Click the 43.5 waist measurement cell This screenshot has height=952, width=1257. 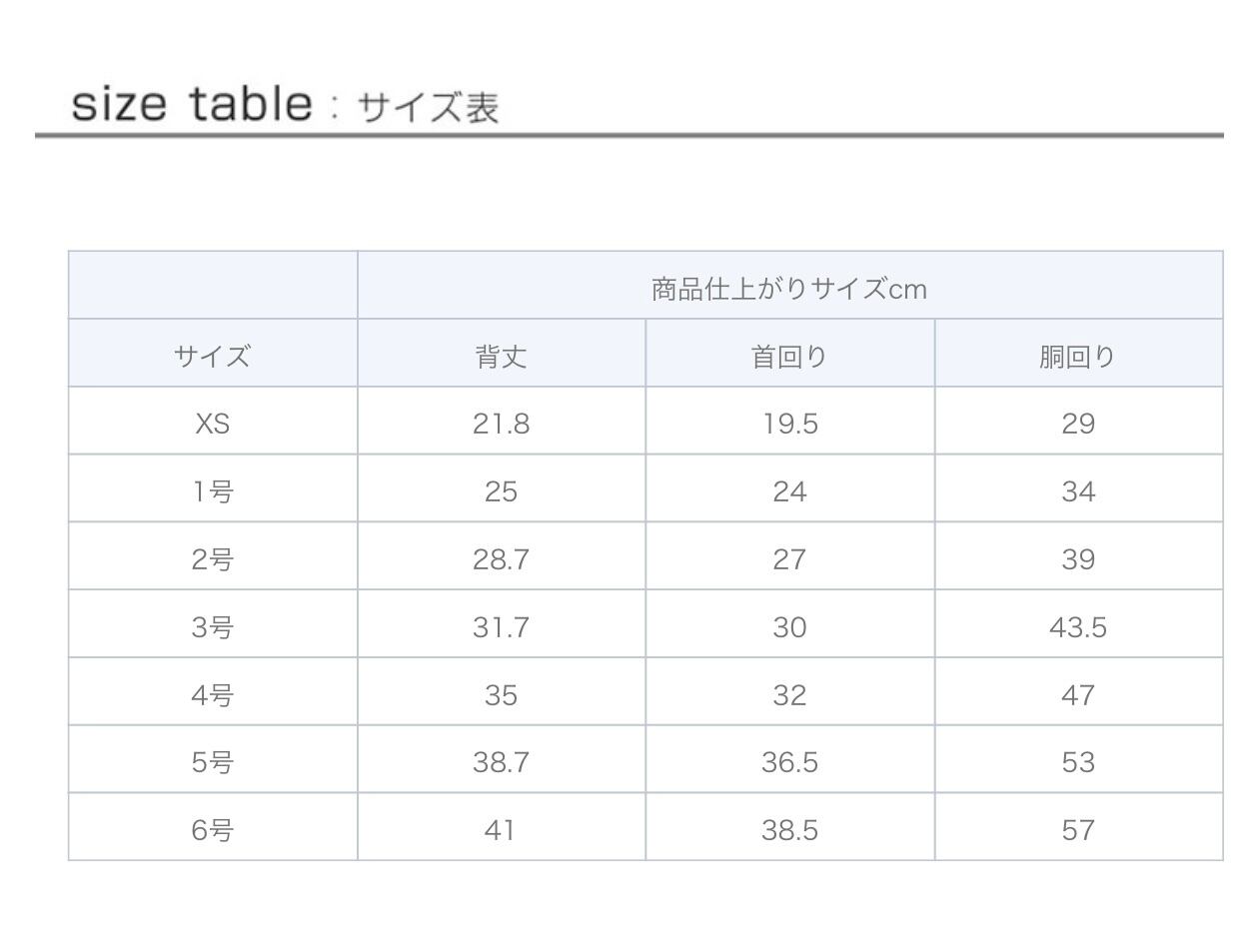point(1077,627)
